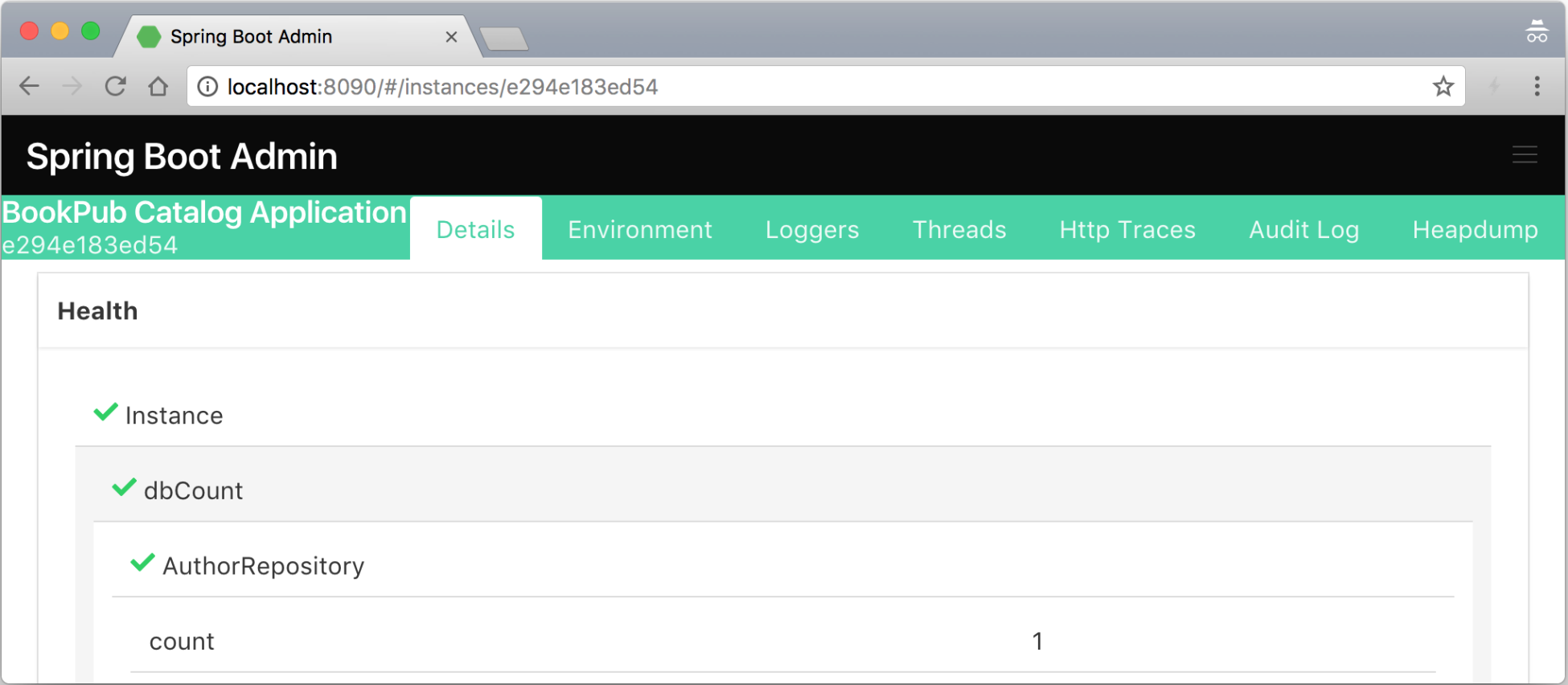Click the instance id e294e183ed54
This screenshot has height=685, width=1568.
[x=89, y=245]
